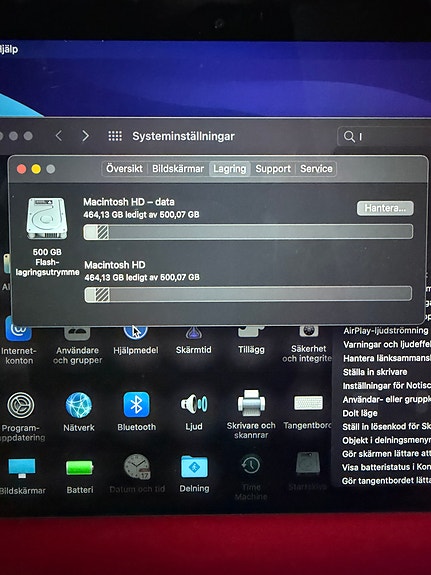Viewport: 431px width, 575px height.
Task: Open the Batteri preference icon
Action: [x=80, y=468]
